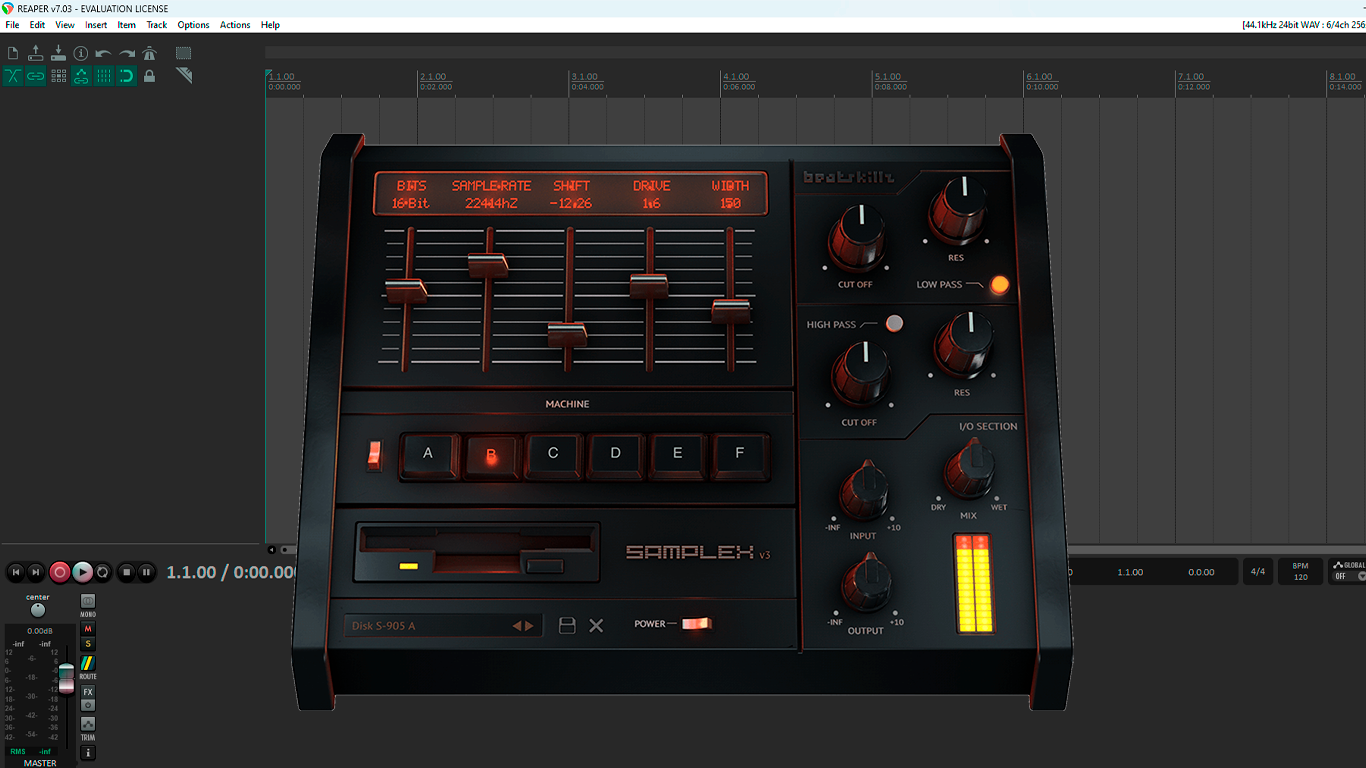This screenshot has height=768, width=1366.
Task: Select machine D in SampleX
Action: [615, 454]
